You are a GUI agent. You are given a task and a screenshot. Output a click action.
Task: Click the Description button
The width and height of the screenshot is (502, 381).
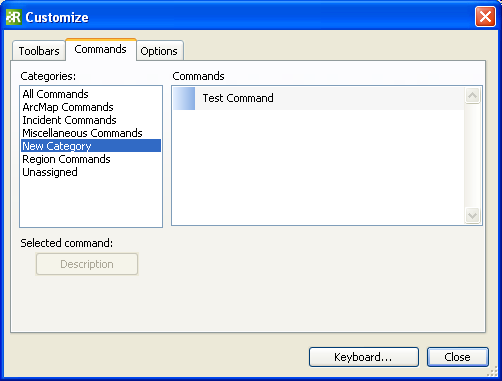click(x=87, y=264)
